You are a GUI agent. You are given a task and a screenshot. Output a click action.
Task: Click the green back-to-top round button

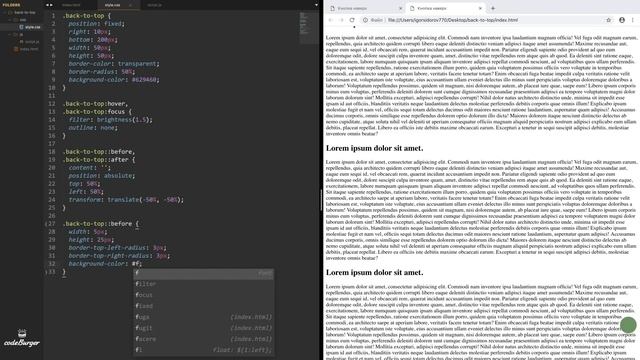[628, 325]
